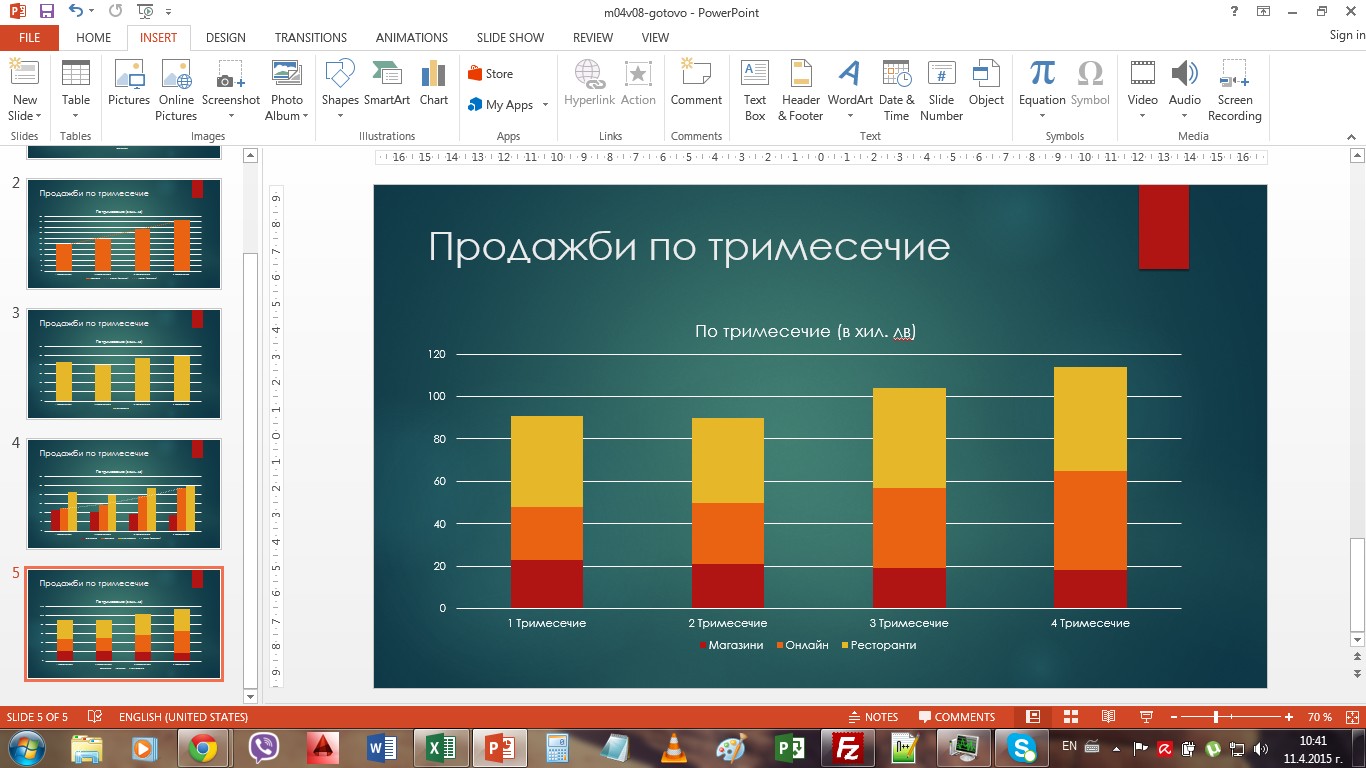Open Header & Footer settings
Viewport: 1366px width, 768px height.
click(x=801, y=90)
